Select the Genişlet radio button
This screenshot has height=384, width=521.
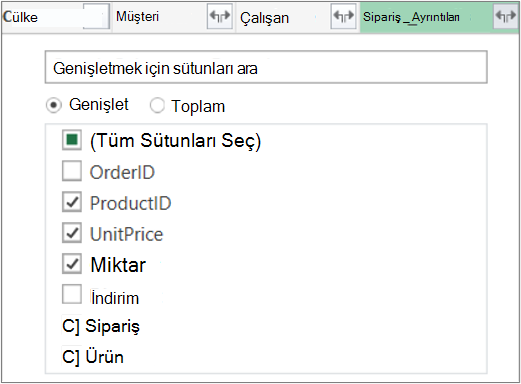[54, 105]
